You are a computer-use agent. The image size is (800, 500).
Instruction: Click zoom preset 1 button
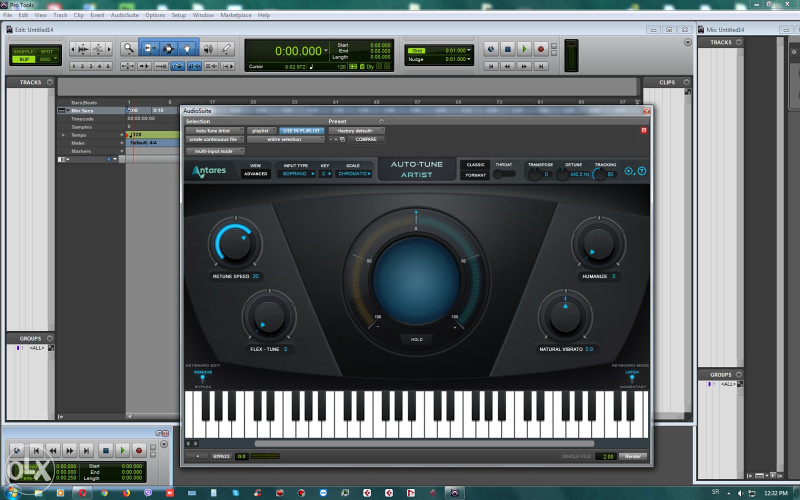74,66
